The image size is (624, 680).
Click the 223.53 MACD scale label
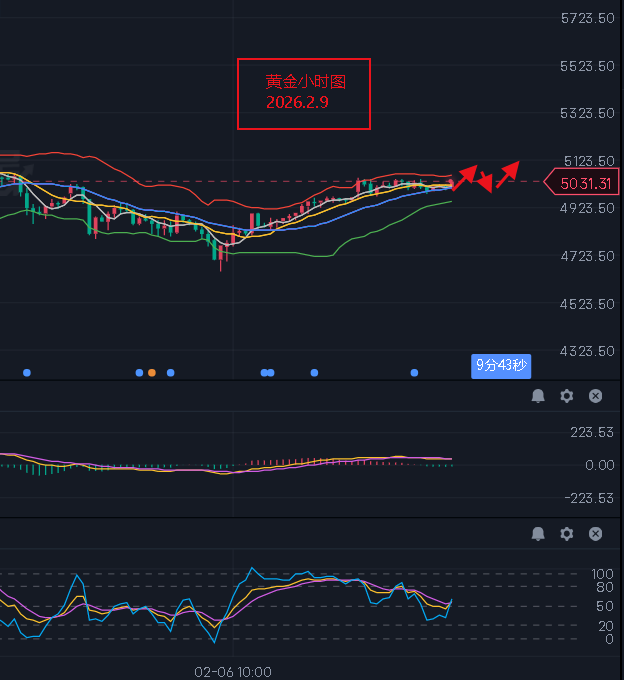point(592,432)
